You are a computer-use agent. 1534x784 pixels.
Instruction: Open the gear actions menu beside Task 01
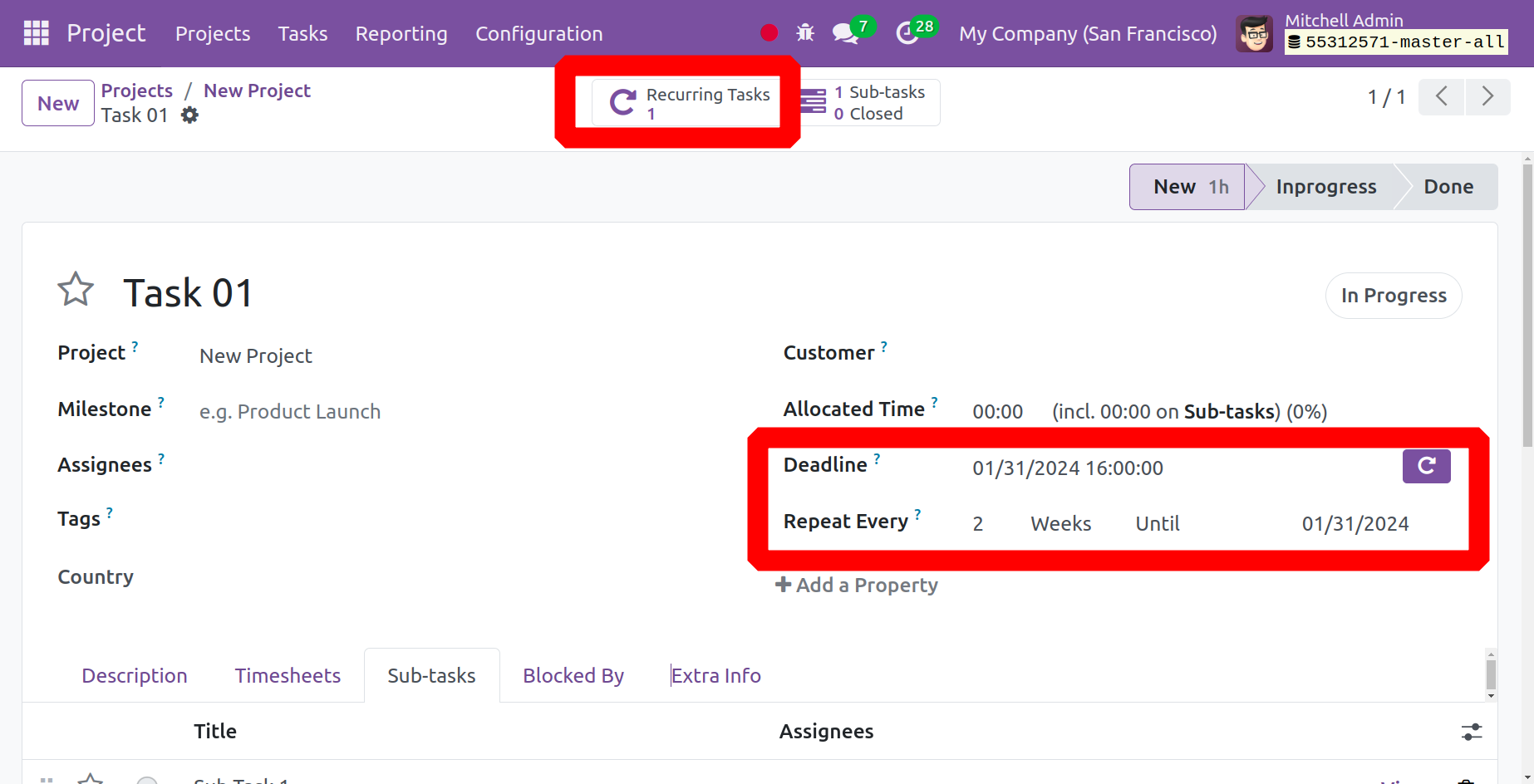190,115
